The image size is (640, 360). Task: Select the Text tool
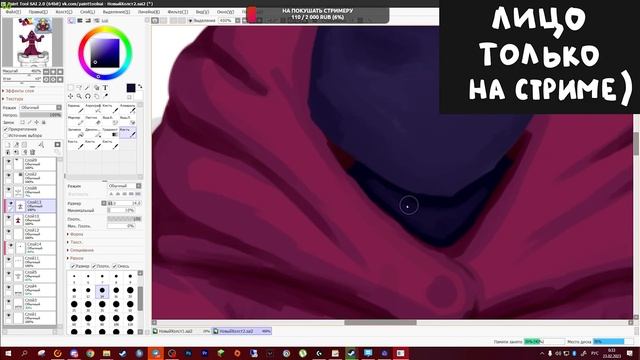coord(105,88)
